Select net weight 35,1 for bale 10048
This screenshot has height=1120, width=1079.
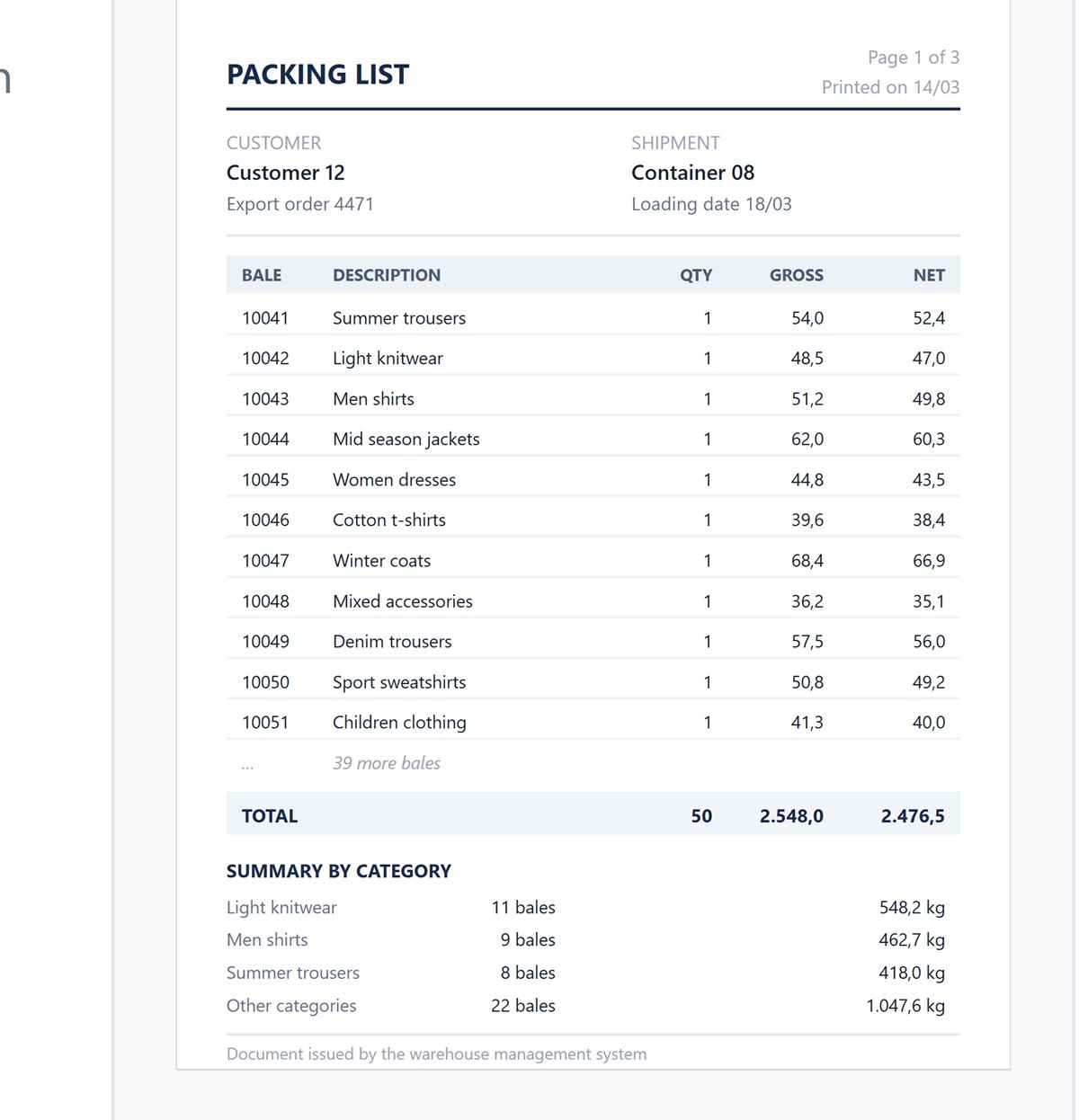click(x=929, y=601)
